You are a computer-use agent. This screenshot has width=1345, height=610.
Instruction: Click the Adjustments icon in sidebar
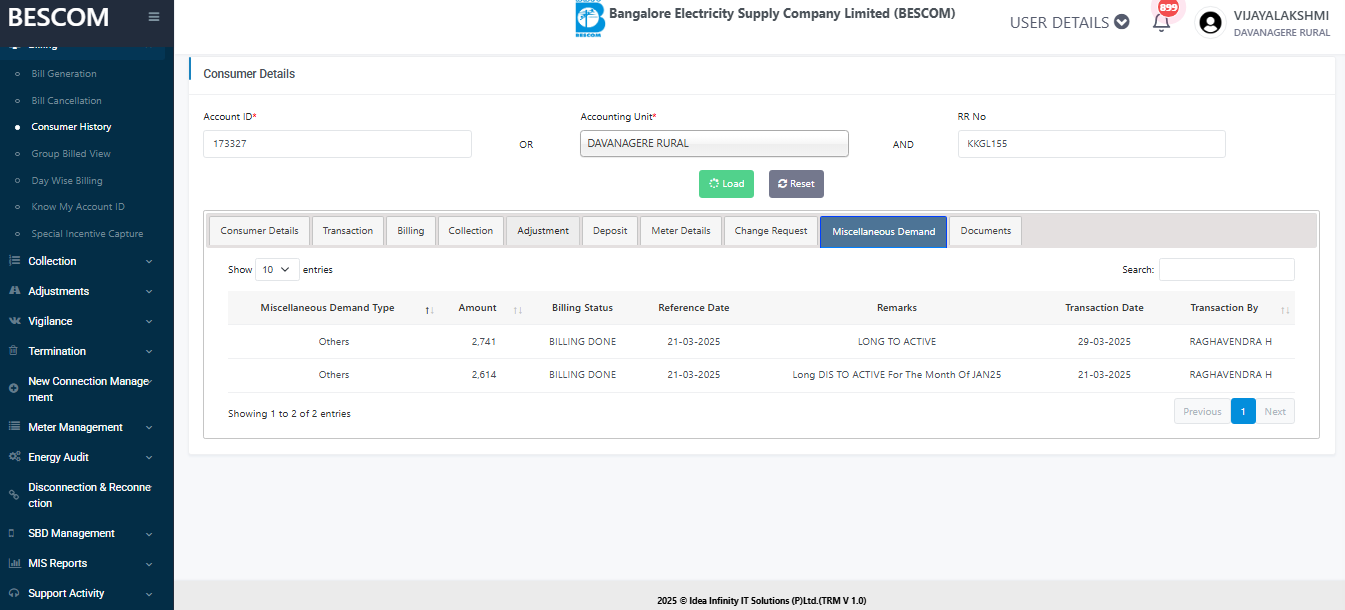[14, 291]
